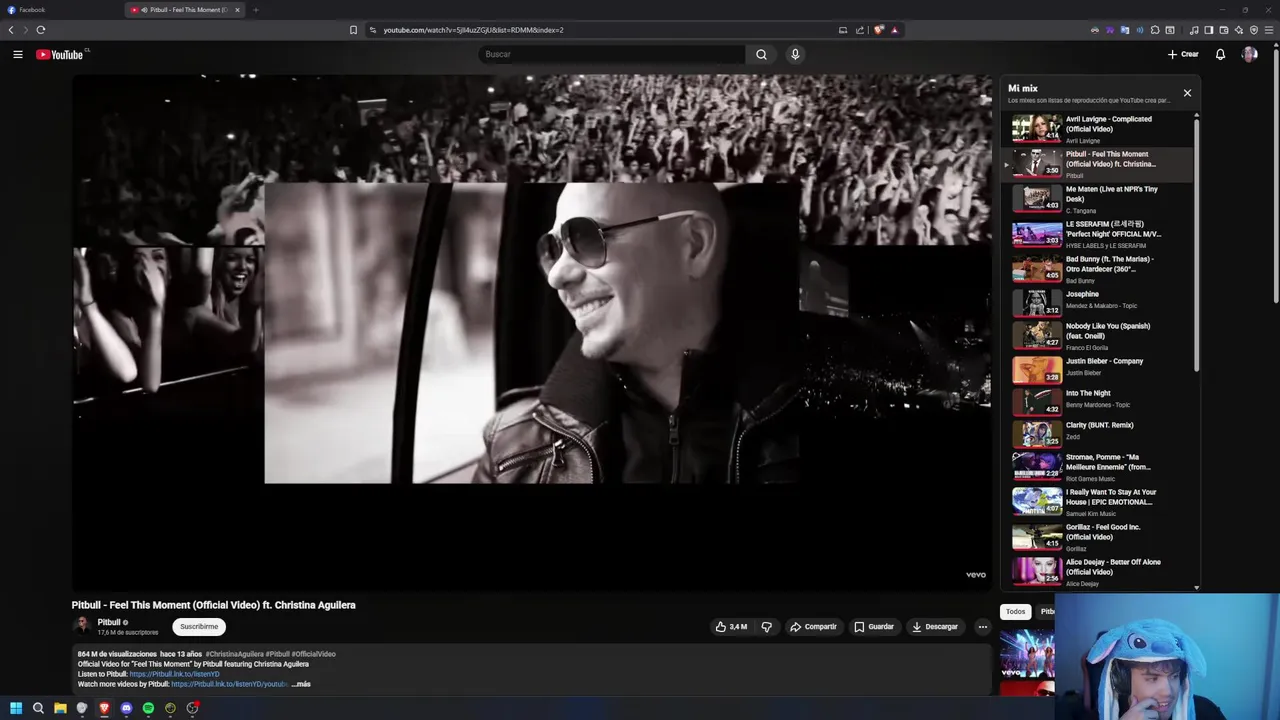Open Brave wallet icon
The width and height of the screenshot is (1280, 720).
pos(1223,30)
